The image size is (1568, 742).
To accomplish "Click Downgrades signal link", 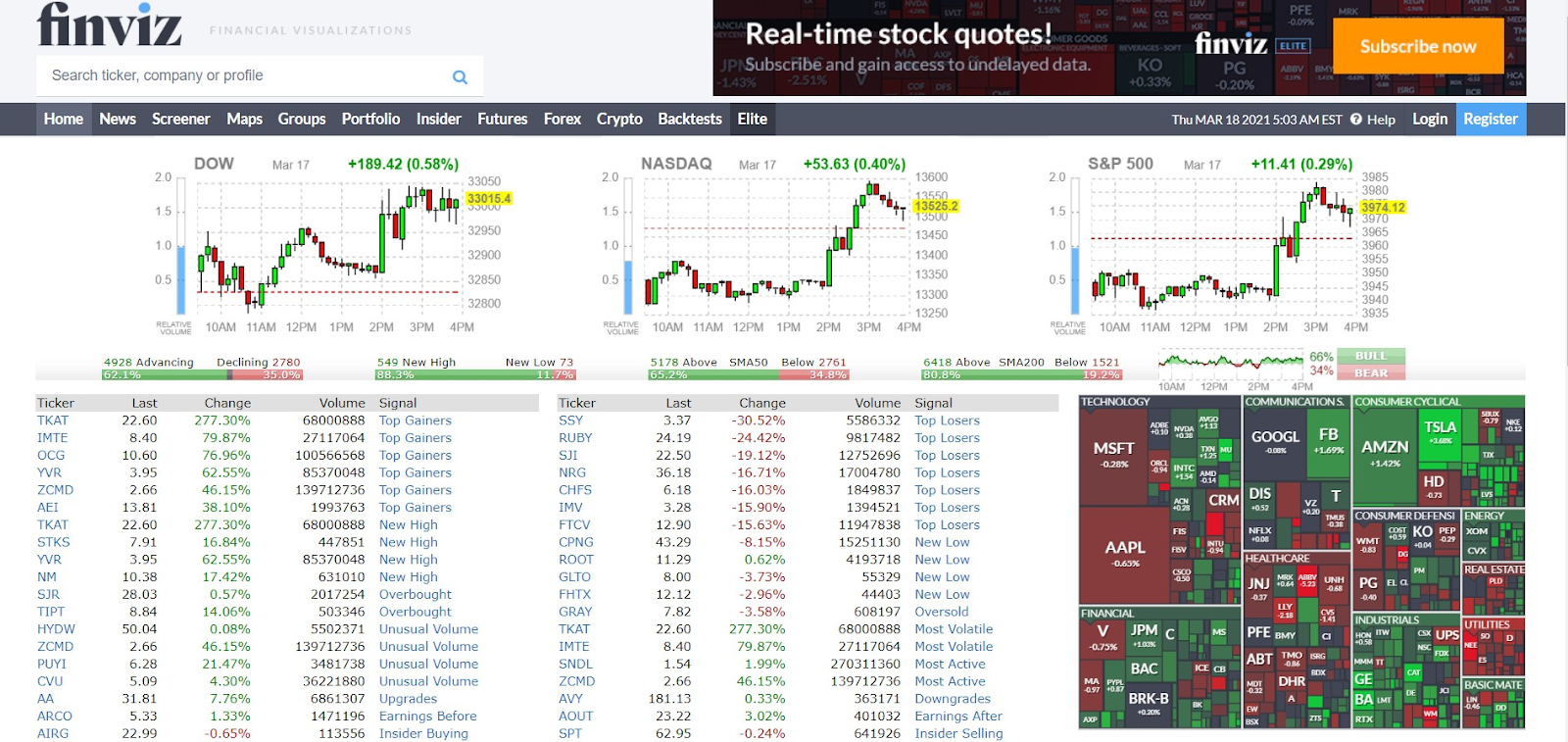I will point(953,699).
